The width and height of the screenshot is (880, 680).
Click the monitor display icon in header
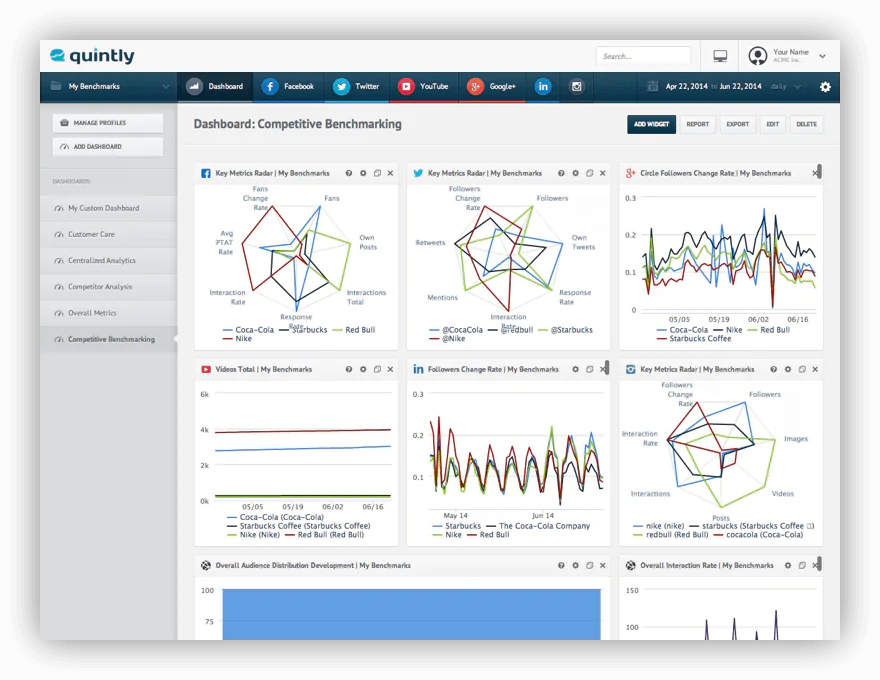pos(720,56)
